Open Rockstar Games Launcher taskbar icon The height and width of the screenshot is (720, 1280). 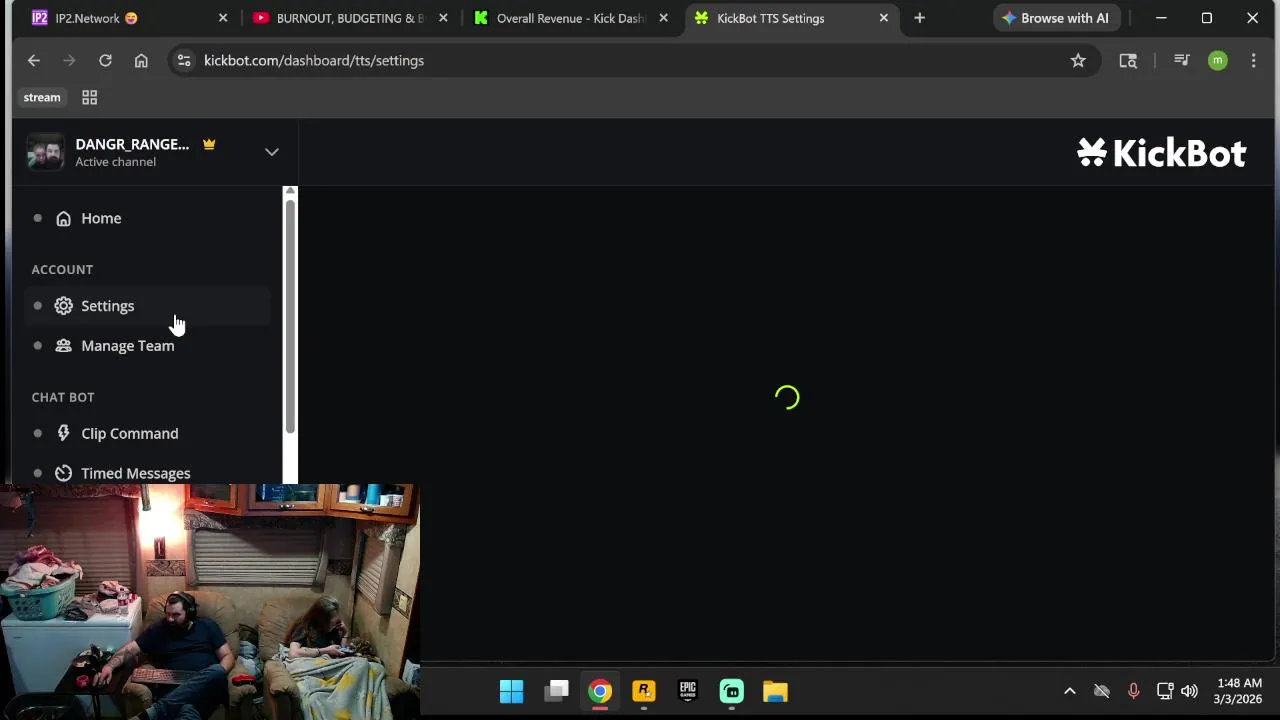click(644, 691)
